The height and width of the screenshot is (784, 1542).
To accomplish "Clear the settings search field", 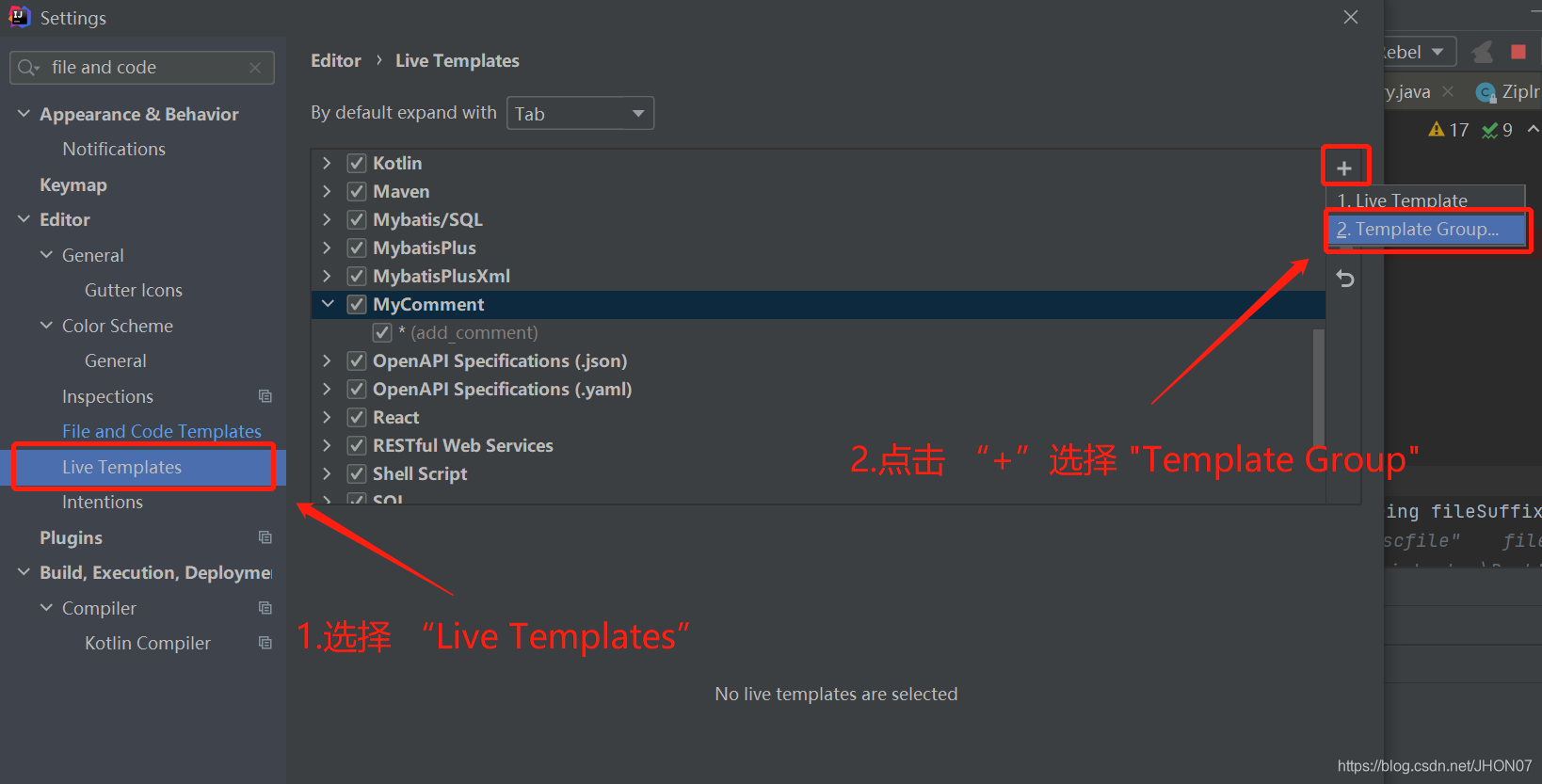I will (255, 68).
